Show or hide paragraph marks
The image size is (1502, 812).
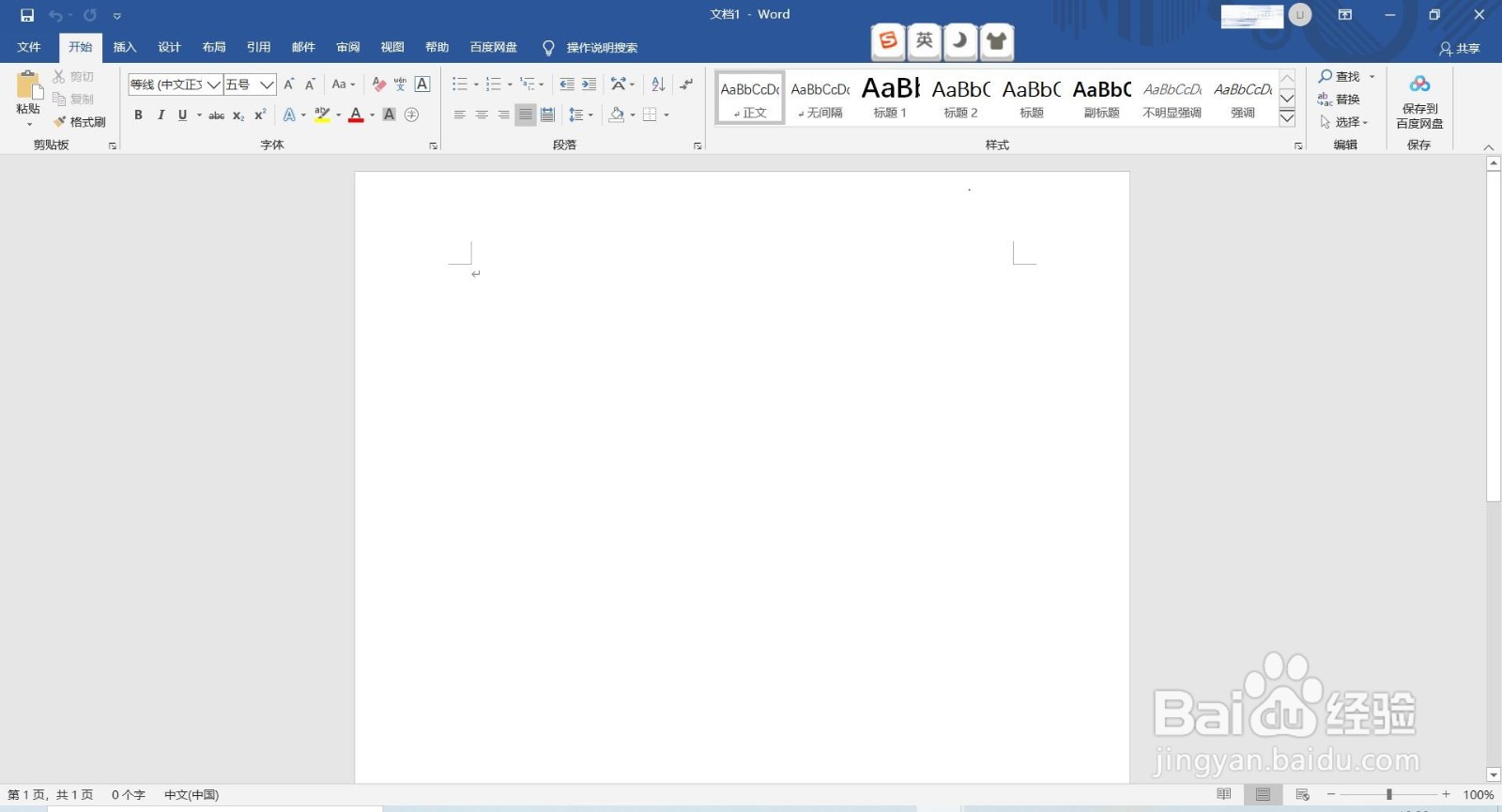pos(686,84)
